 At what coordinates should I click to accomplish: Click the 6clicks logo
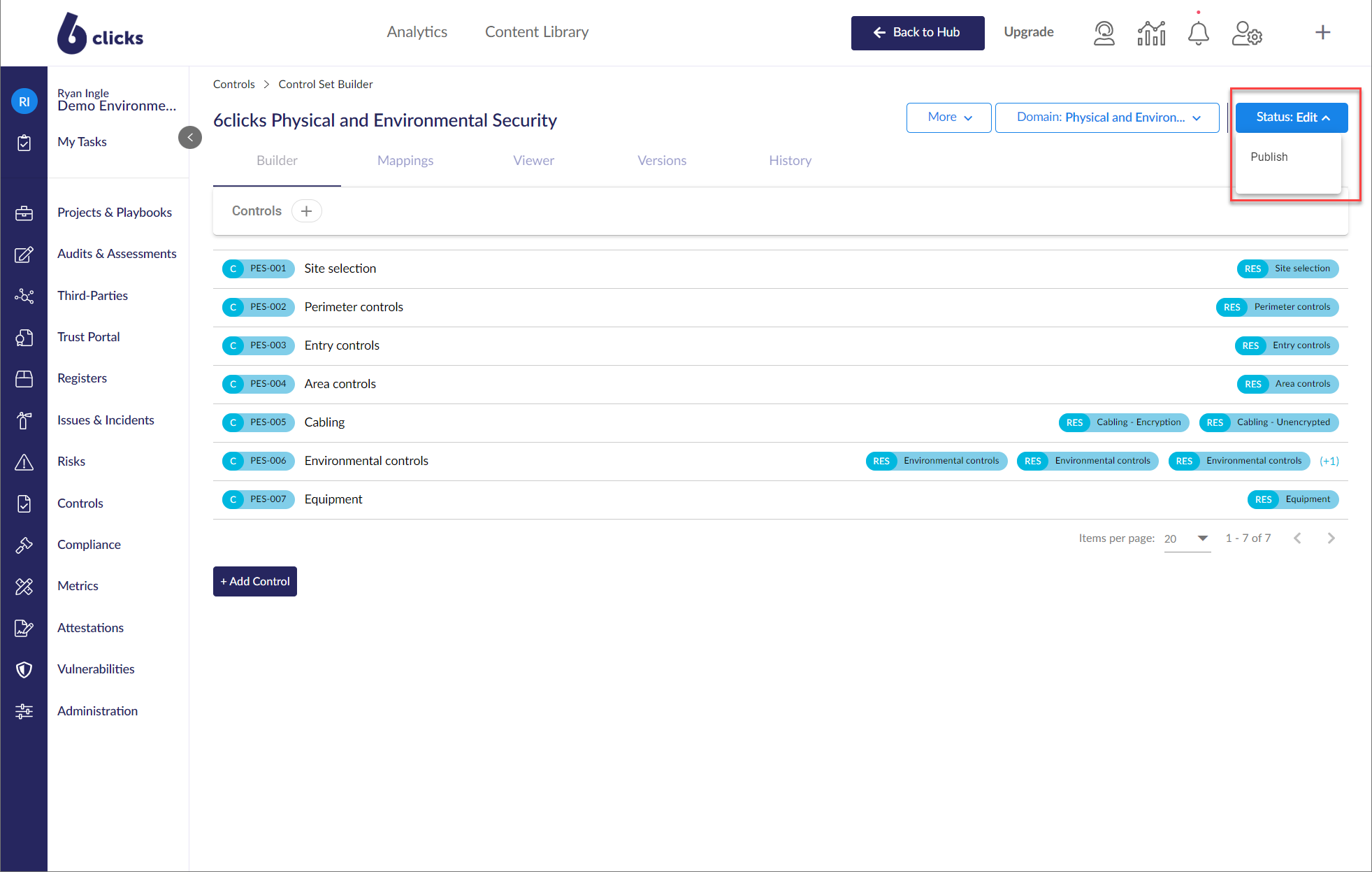[100, 33]
